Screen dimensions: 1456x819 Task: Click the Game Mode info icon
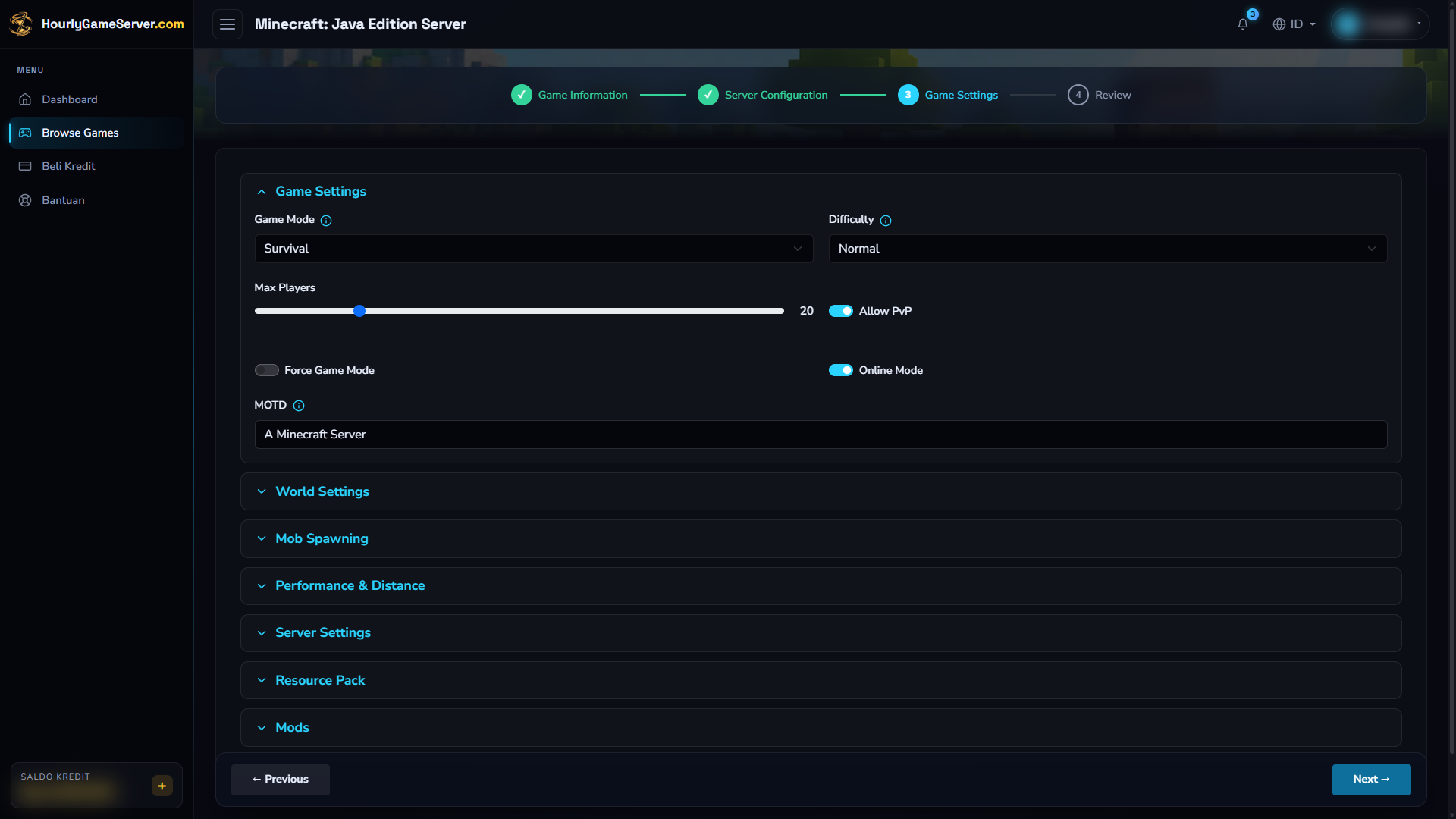[x=326, y=221]
